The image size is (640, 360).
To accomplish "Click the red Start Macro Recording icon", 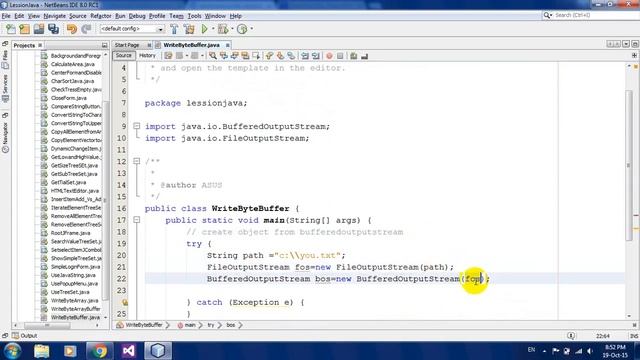I will pyautogui.click(x=329, y=56).
